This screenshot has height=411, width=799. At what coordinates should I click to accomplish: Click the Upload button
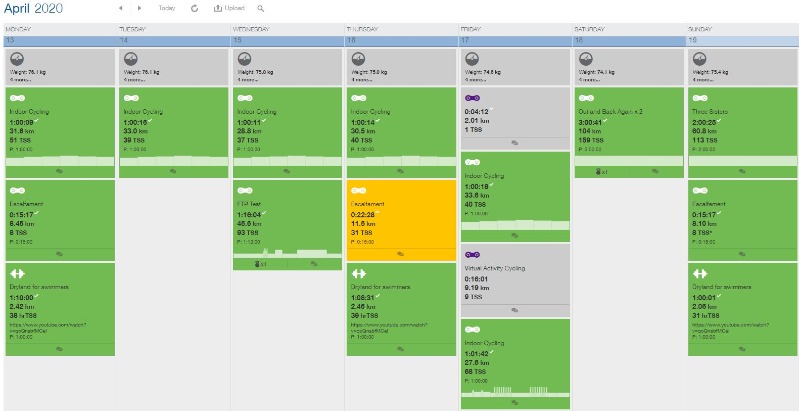pos(229,8)
